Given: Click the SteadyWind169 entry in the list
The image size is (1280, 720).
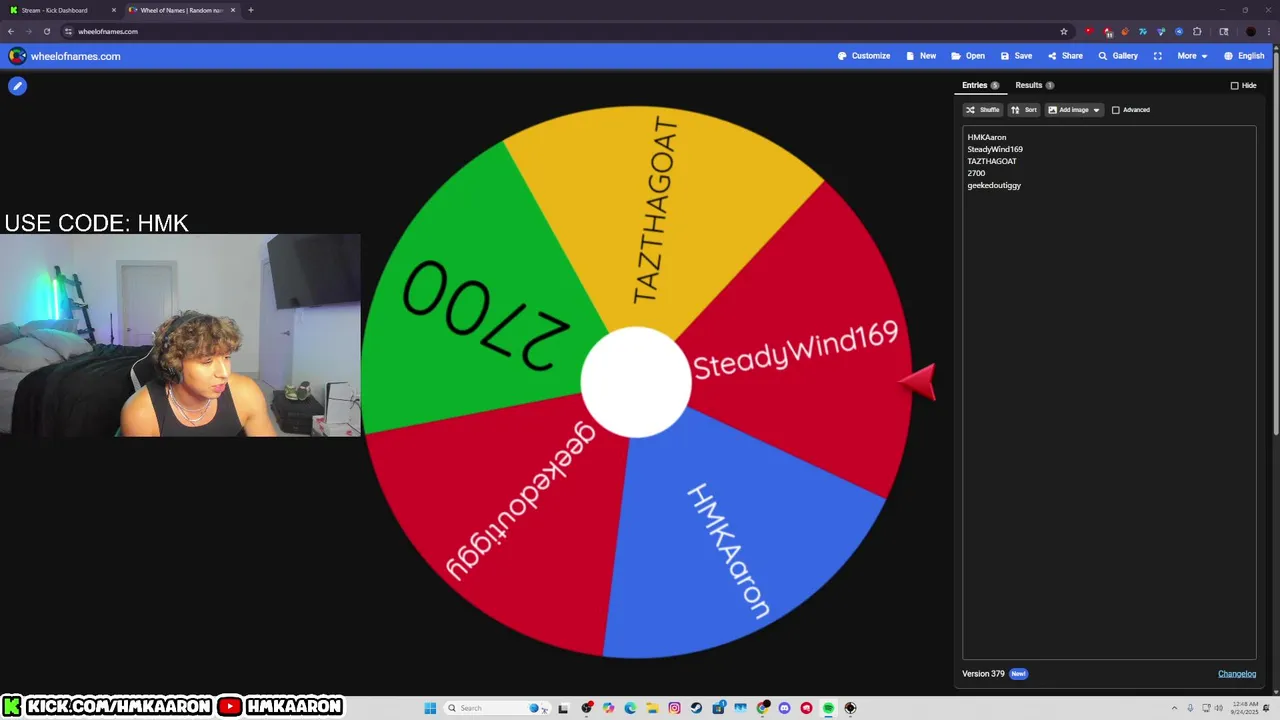Looking at the screenshot, I should (995, 149).
